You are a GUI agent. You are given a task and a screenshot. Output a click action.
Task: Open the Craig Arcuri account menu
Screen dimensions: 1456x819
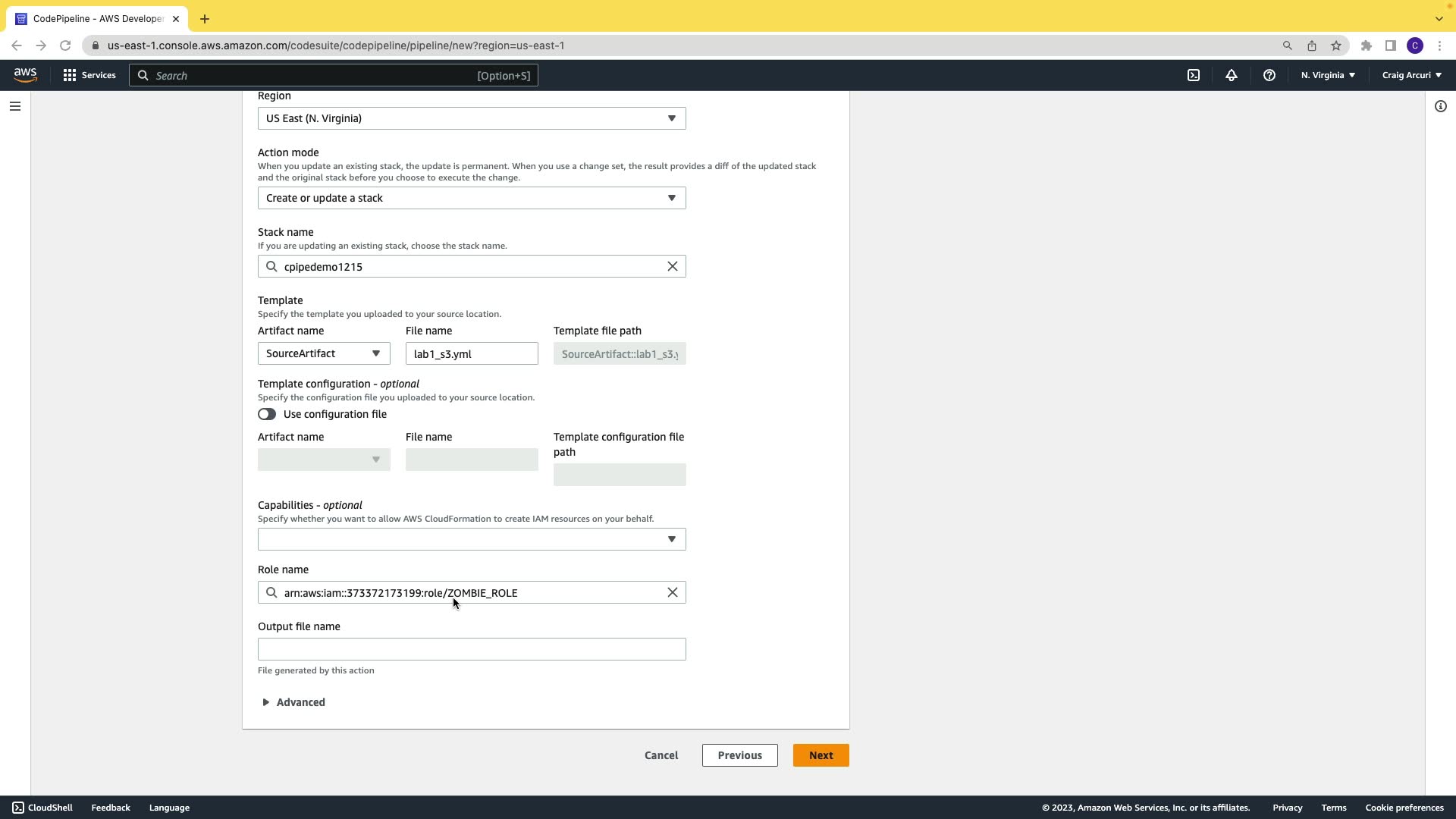pos(1411,75)
